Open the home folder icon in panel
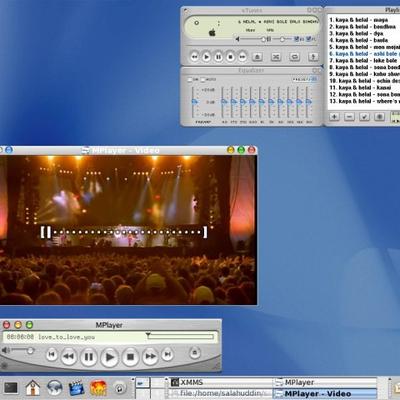This screenshot has height=400, width=400. pyautogui.click(x=33, y=388)
